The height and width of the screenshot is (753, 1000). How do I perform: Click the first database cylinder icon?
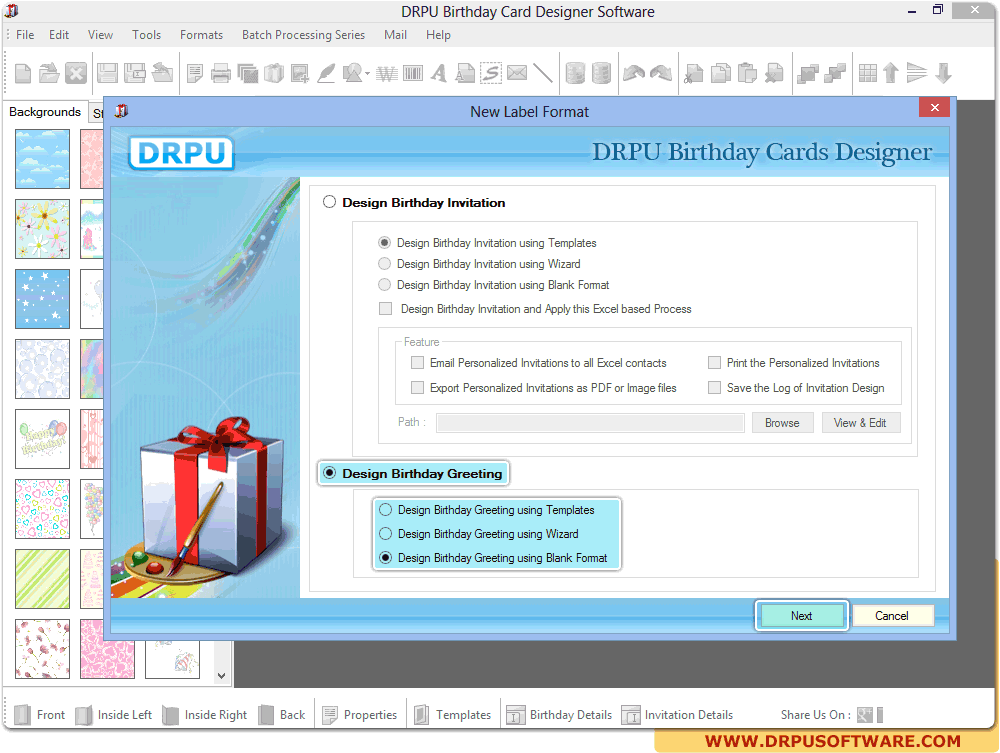575,73
